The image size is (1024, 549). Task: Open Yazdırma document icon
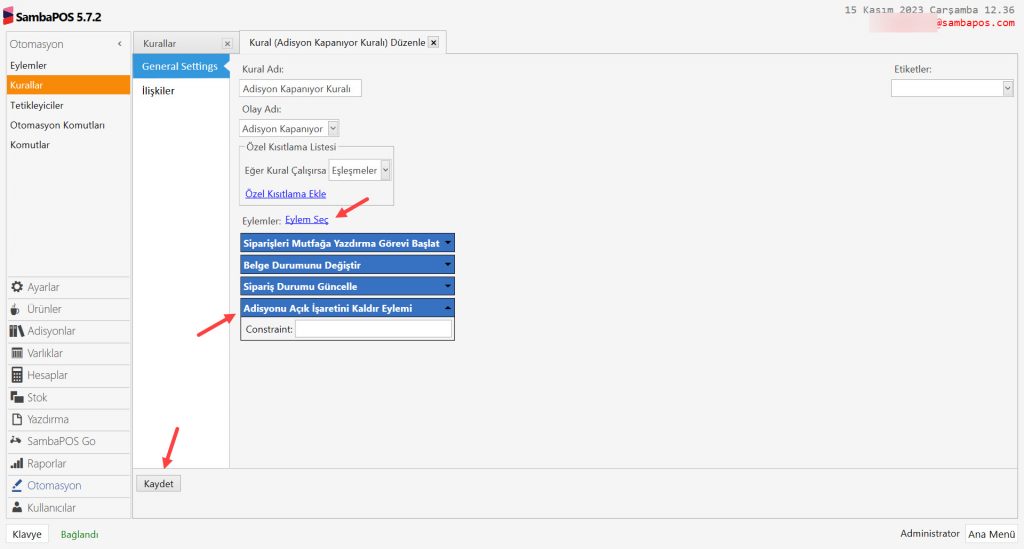coord(17,419)
